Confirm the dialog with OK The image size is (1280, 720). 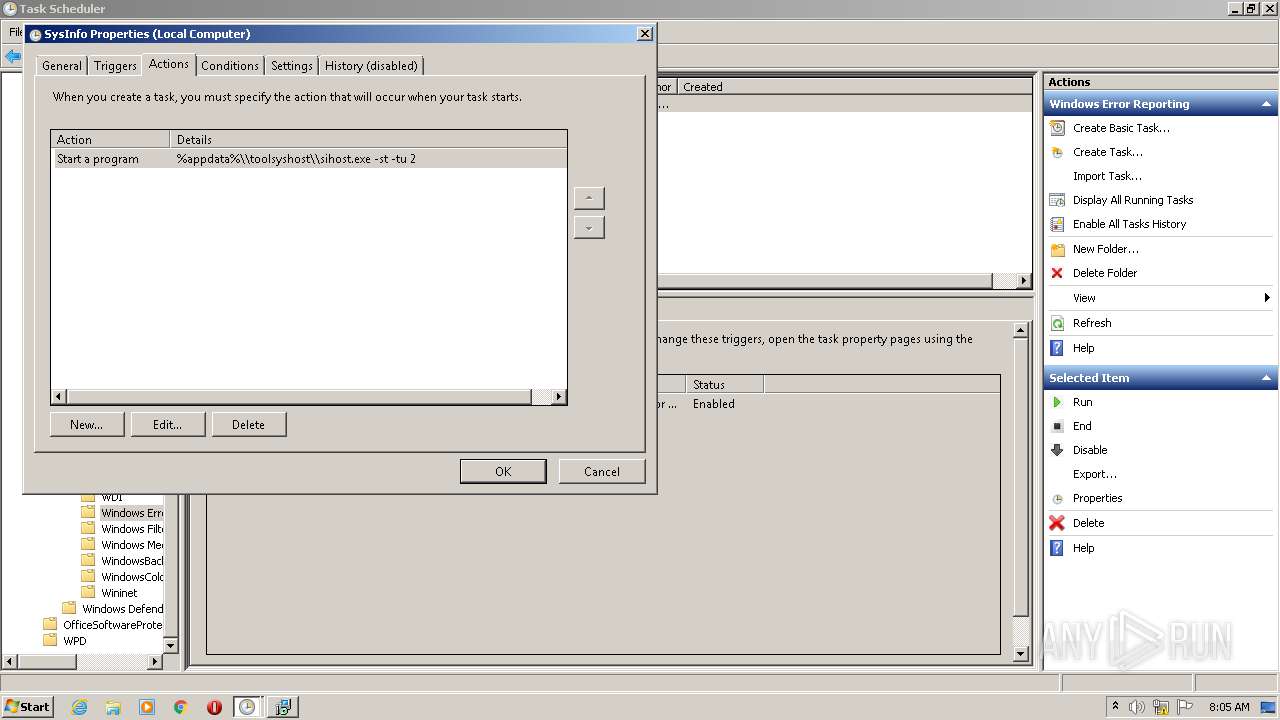[x=503, y=472]
